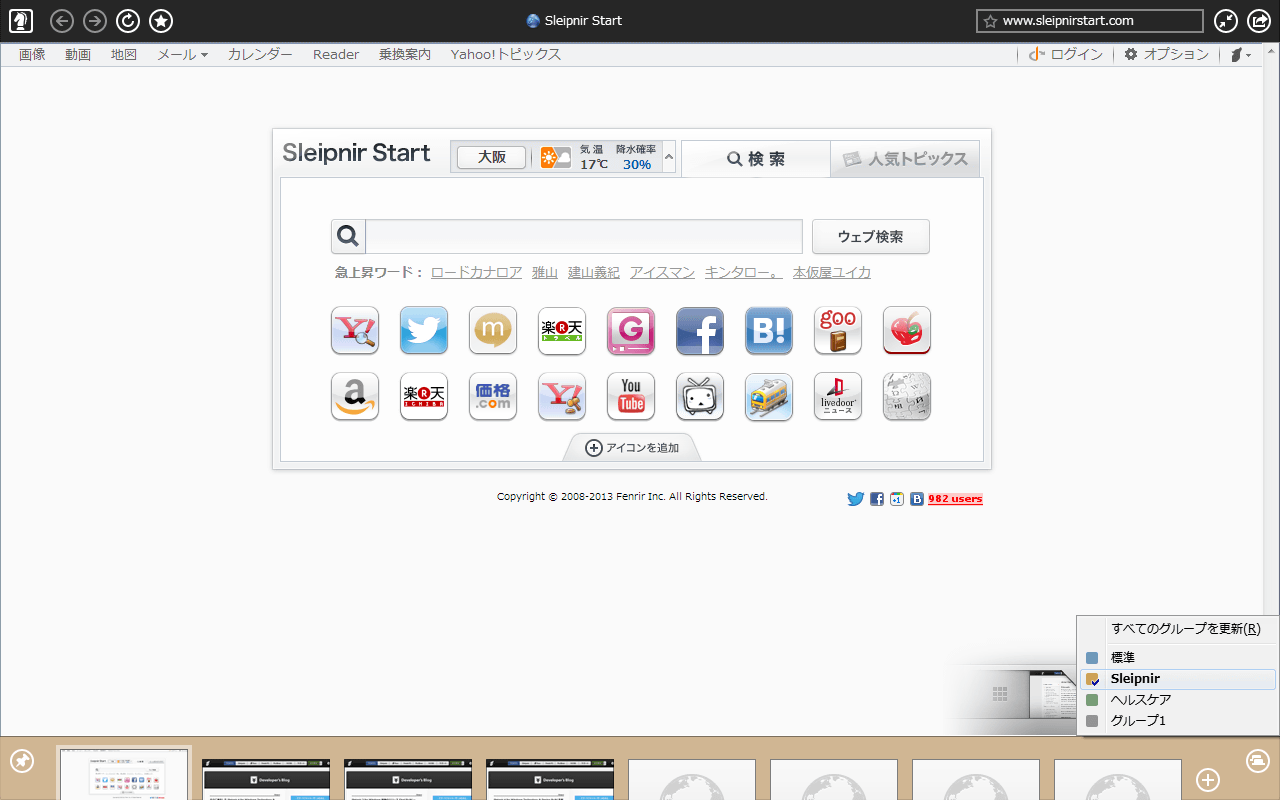The image size is (1280, 800).
Task: Open the goo dictionary icon
Action: coord(838,330)
